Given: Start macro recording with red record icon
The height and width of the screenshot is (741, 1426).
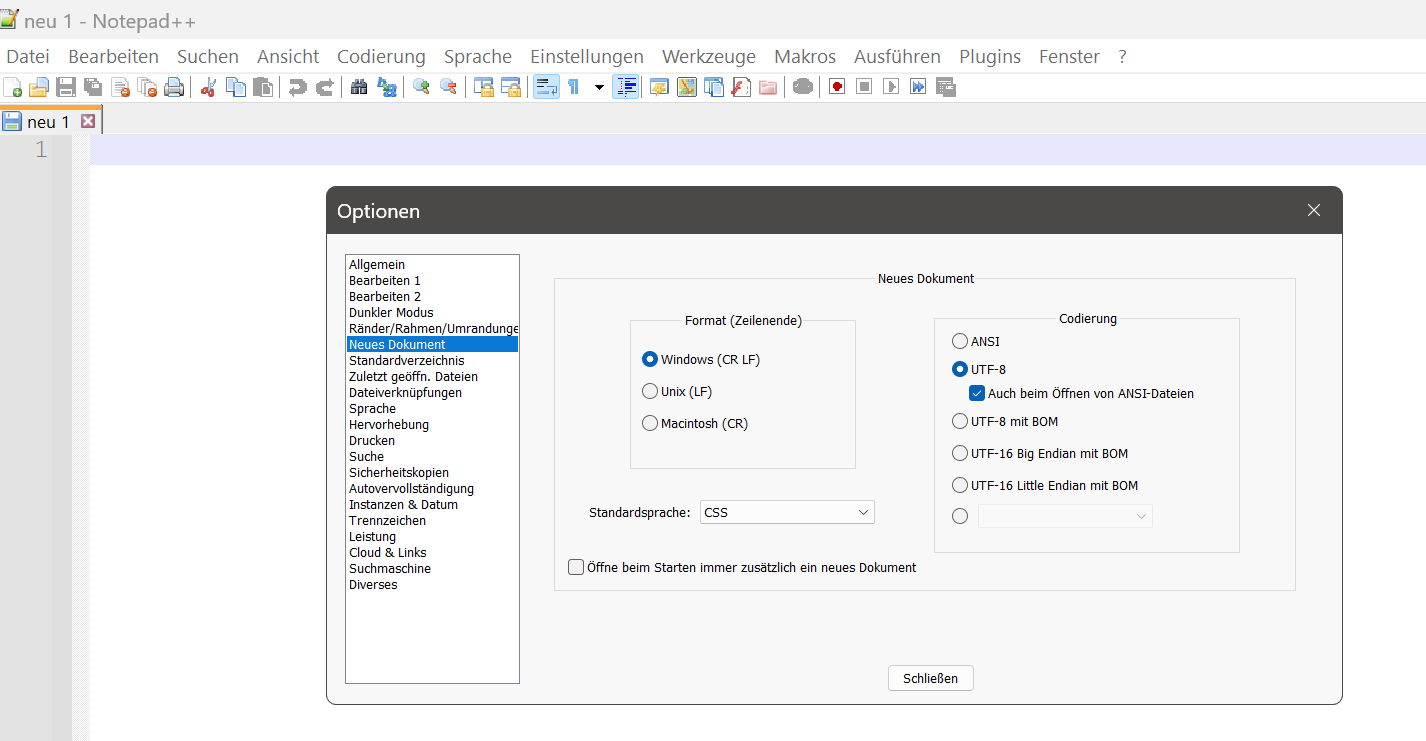Looking at the screenshot, I should [837, 87].
